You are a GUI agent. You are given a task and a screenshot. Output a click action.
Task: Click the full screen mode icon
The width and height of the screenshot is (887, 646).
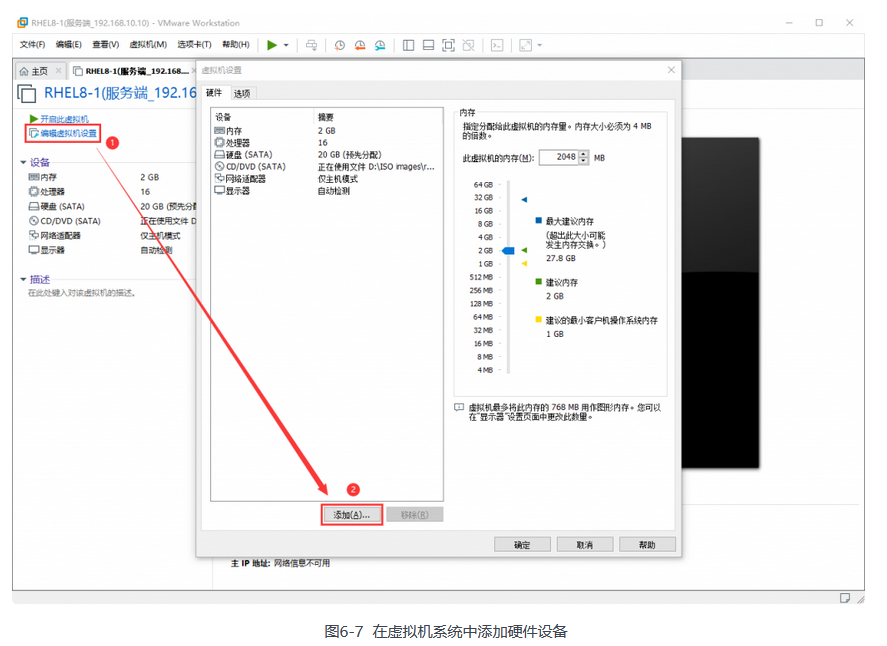coord(448,45)
